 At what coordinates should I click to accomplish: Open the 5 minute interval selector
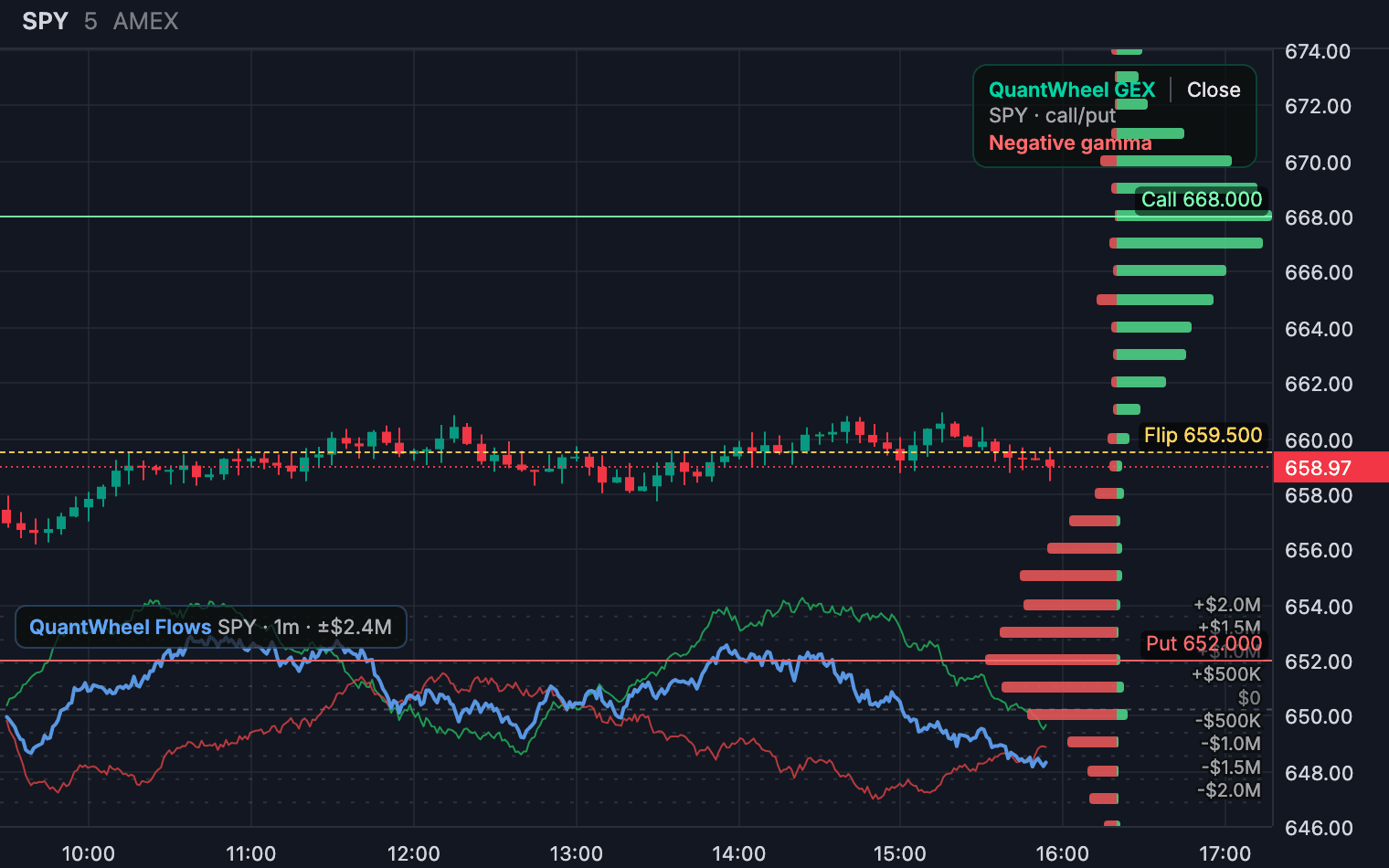coord(90,21)
